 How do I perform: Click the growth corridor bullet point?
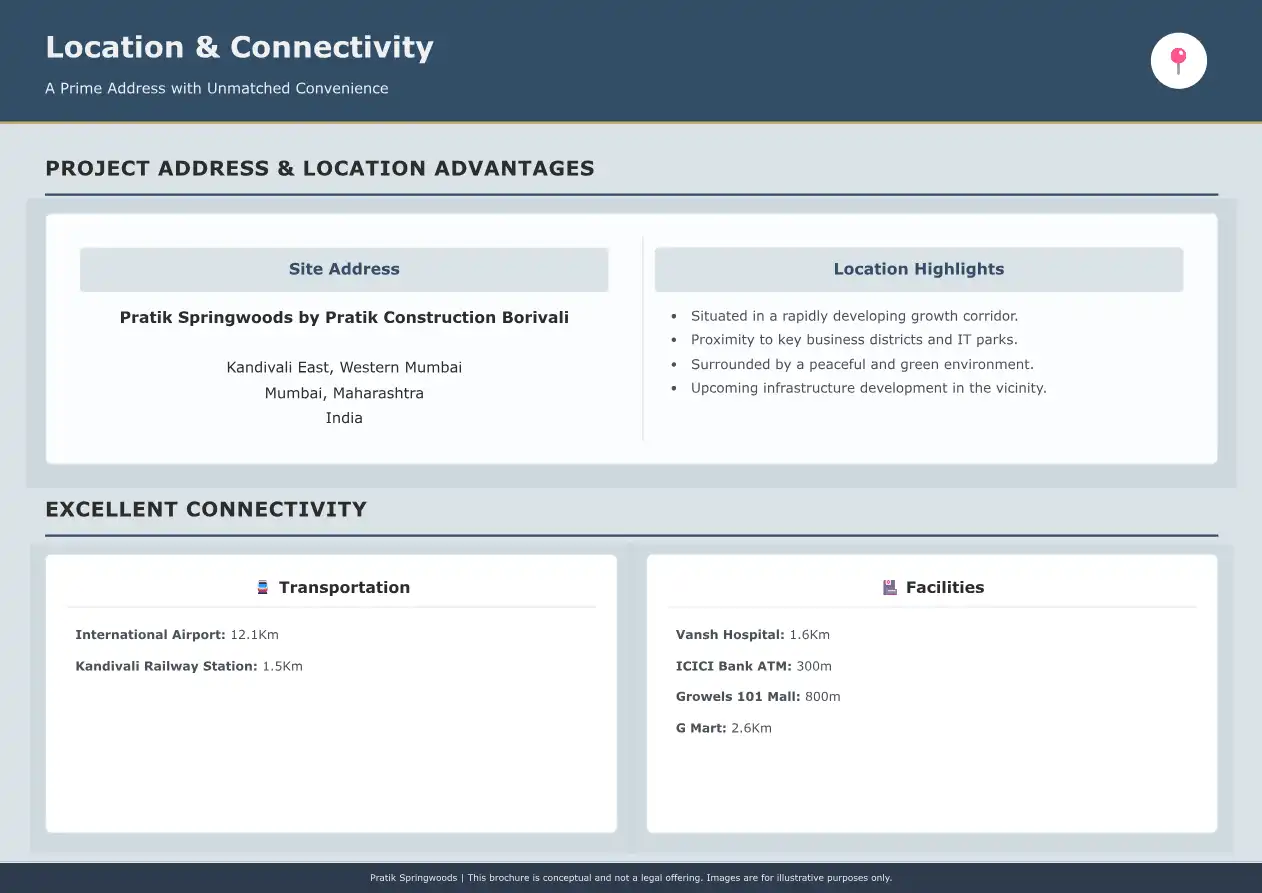(x=854, y=316)
